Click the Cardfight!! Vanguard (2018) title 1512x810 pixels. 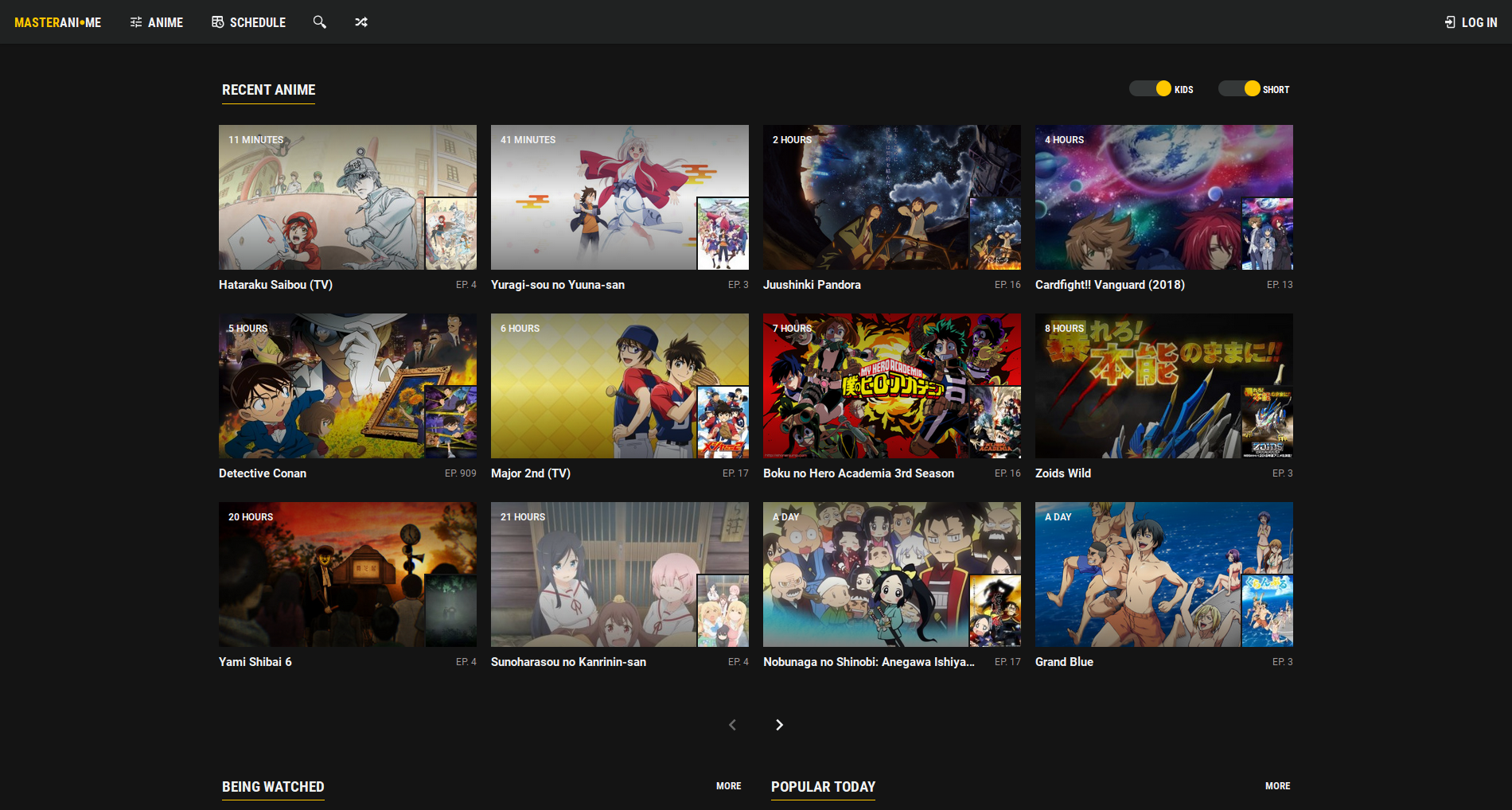[x=1110, y=285]
